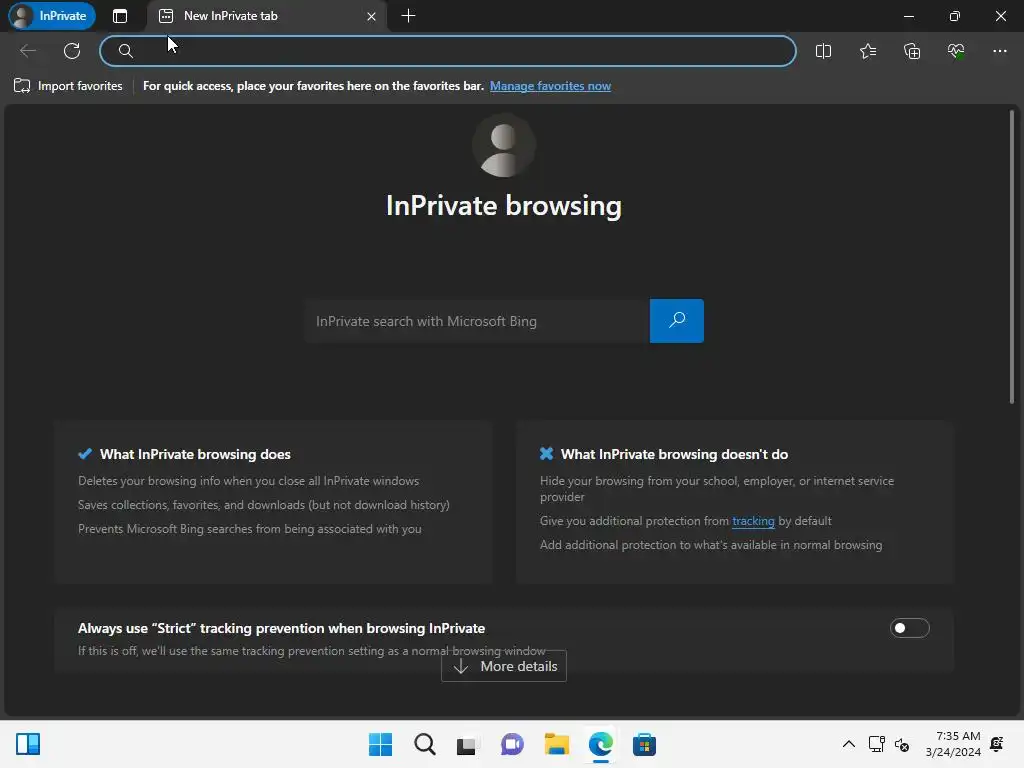Open Settings and more menu
The height and width of the screenshot is (768, 1024).
click(x=1000, y=51)
